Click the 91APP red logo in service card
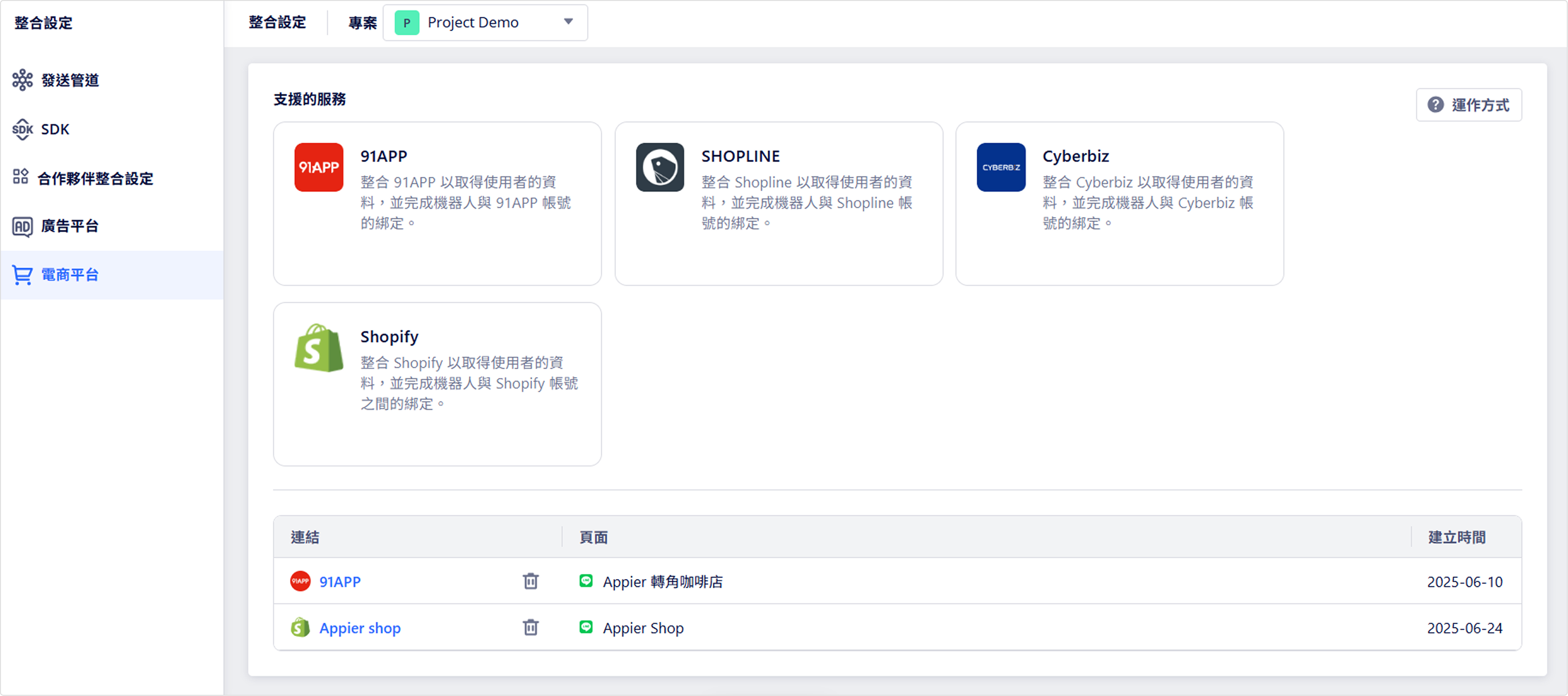The image size is (1568, 696). (319, 167)
